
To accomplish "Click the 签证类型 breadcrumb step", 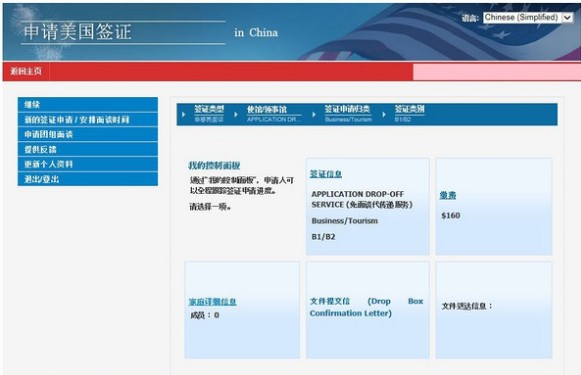I will click(209, 113).
